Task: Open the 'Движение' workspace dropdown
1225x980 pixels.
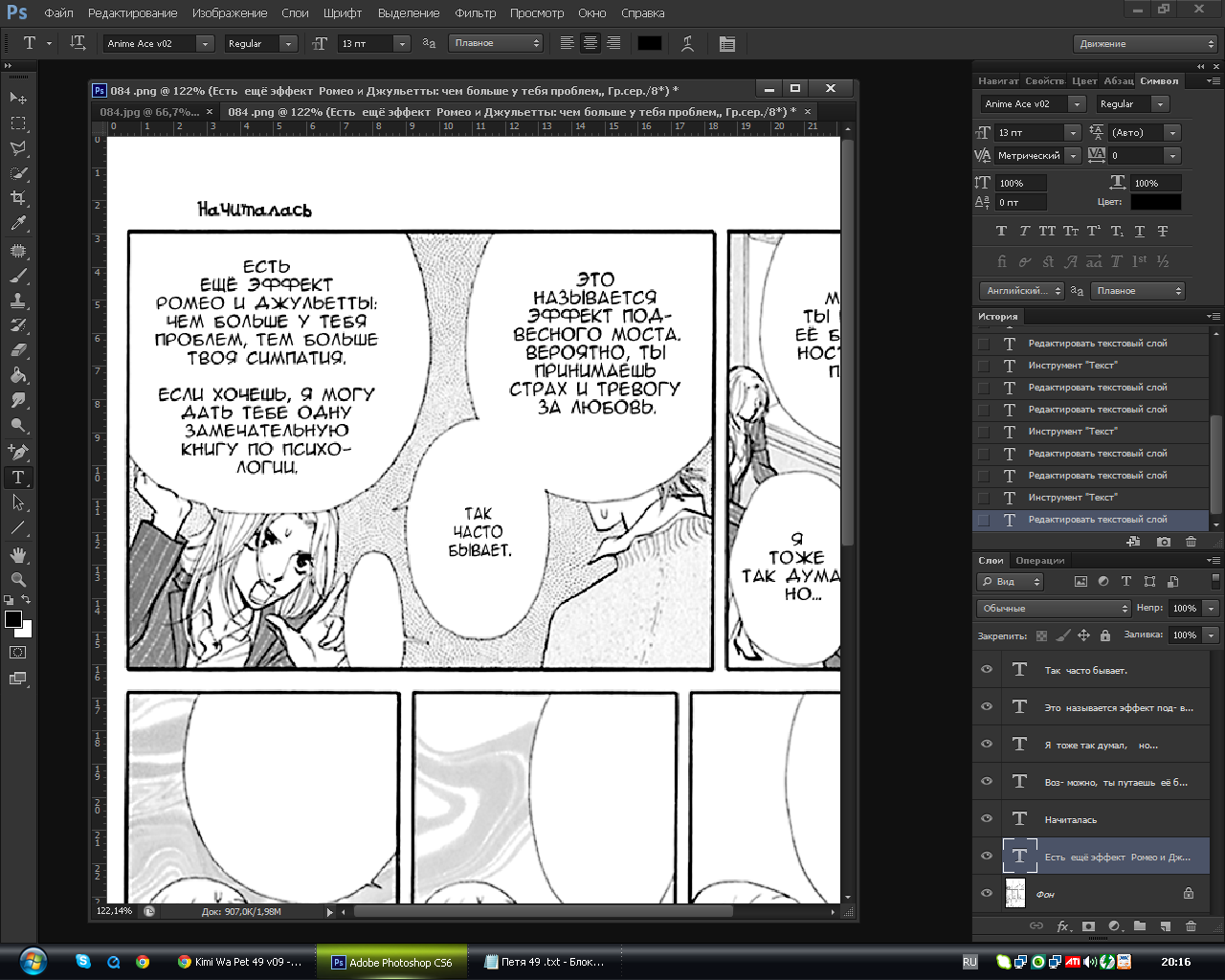Action: (x=1145, y=44)
